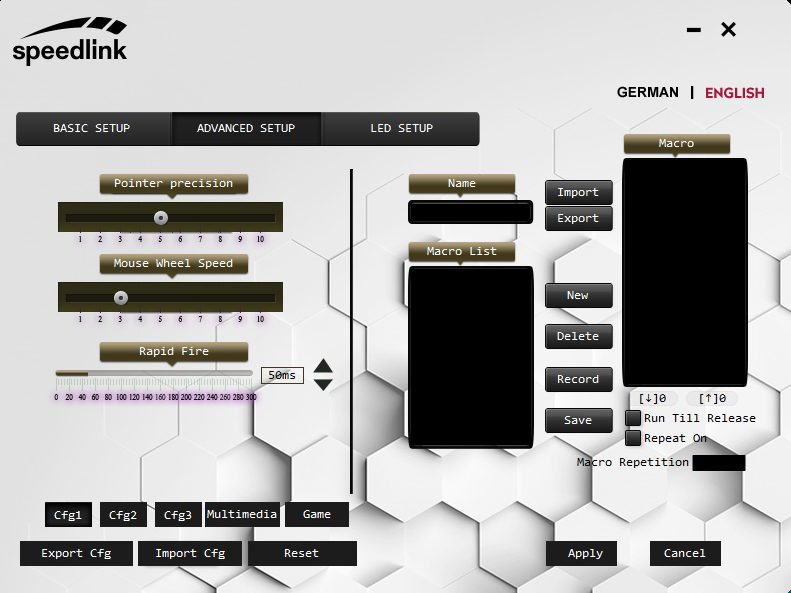
Task: Switch to the Cfg3 profile
Action: coord(178,515)
